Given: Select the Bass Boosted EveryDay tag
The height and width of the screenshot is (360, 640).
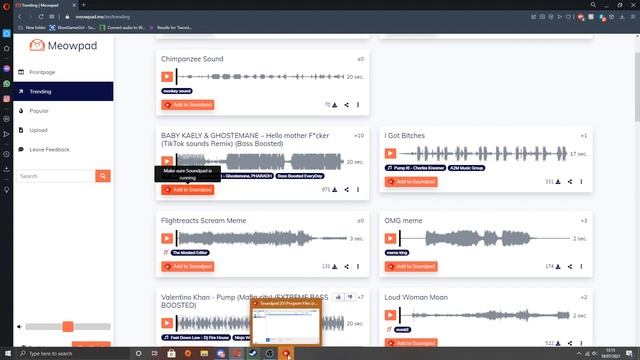Looking at the screenshot, I should pos(300,176).
